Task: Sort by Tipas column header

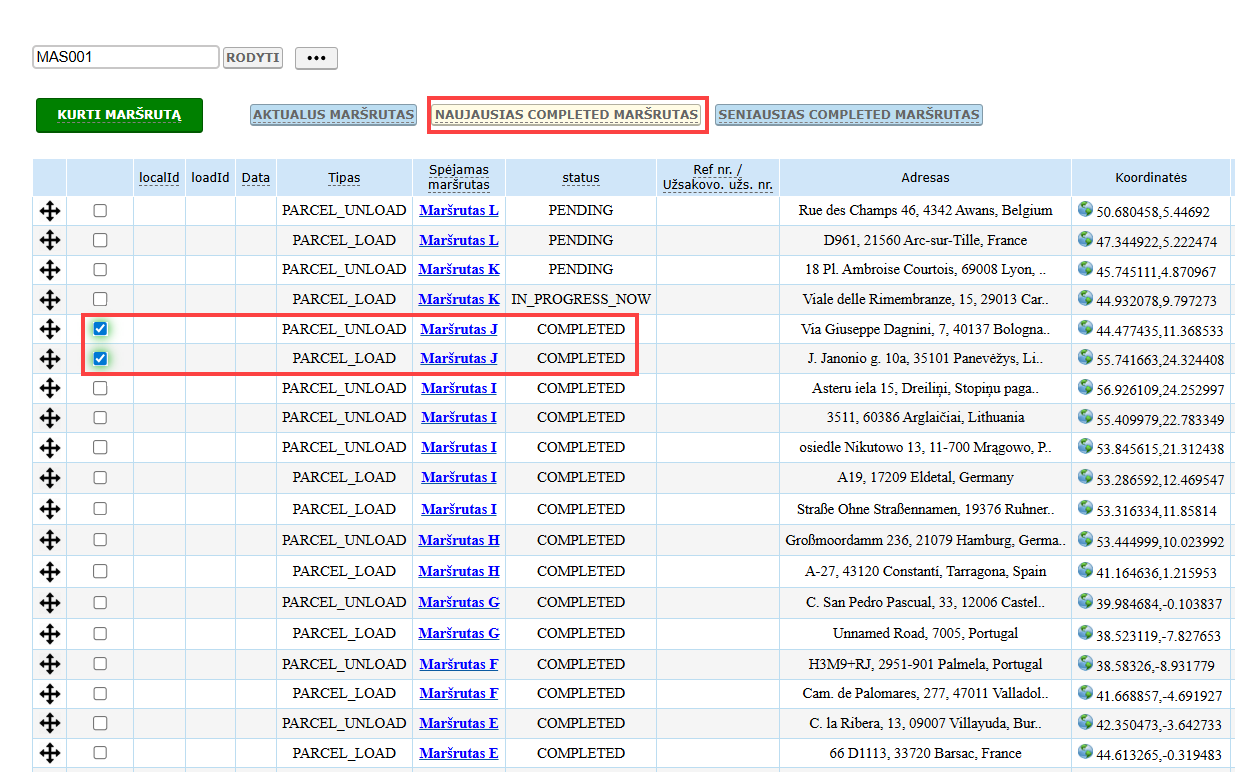Action: coord(344,178)
